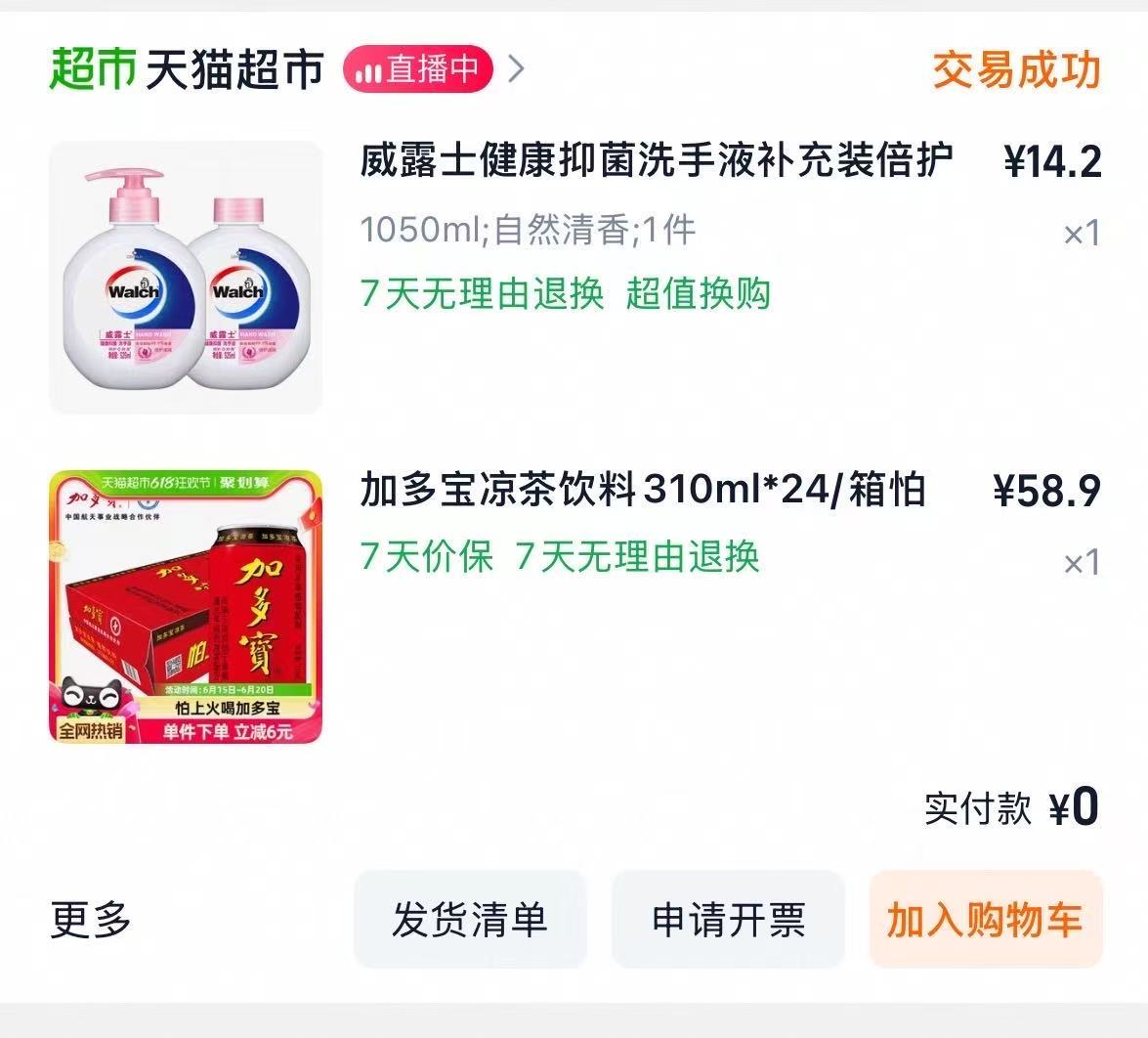The image size is (1148, 1038).
Task: Open 天猫超市 store name
Action: pos(234,69)
